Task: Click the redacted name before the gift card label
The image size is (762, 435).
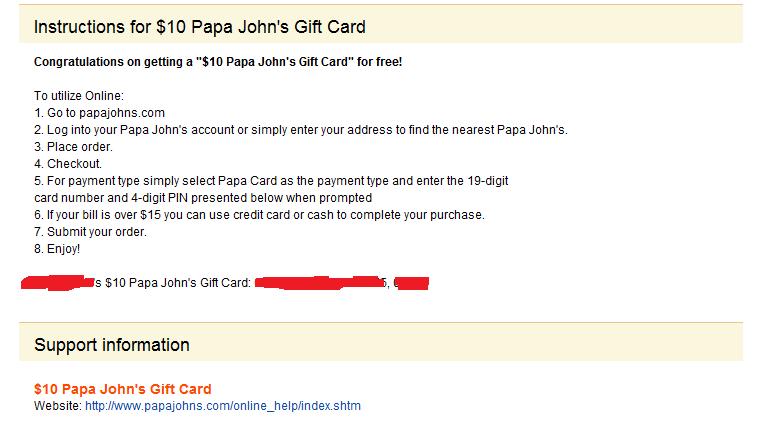Action: (59, 283)
